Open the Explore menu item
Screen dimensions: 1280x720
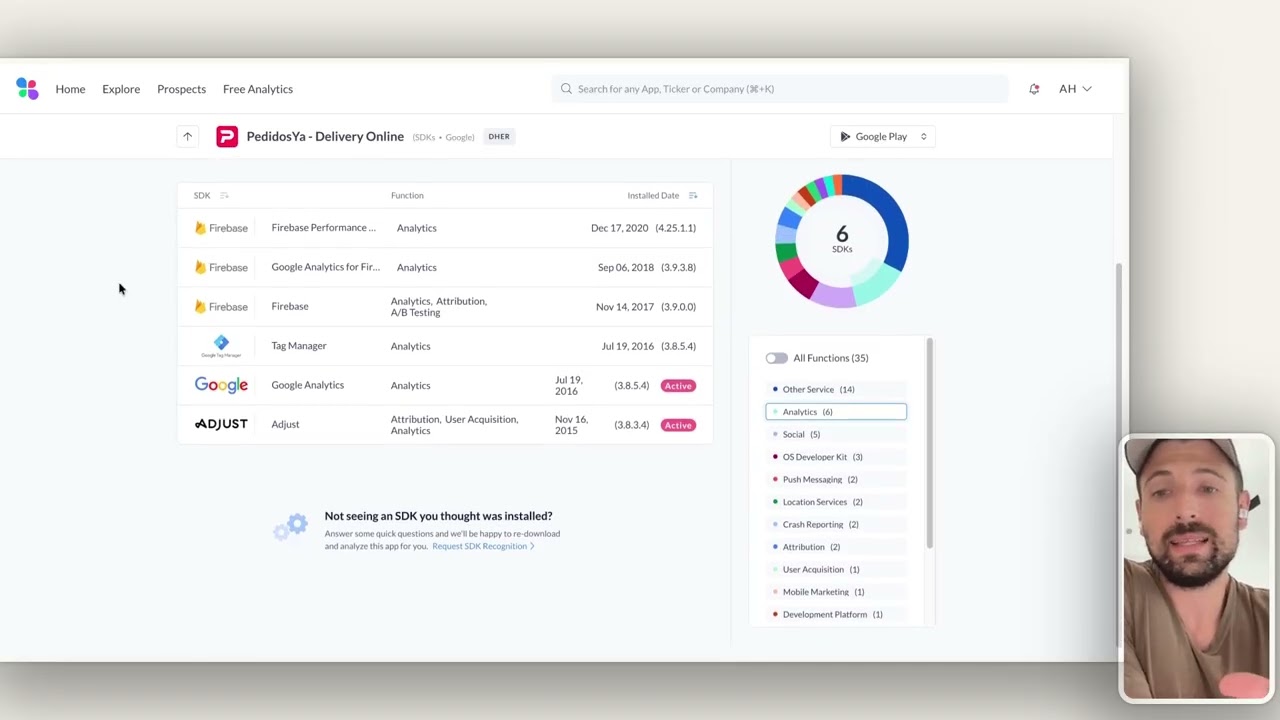(x=121, y=89)
